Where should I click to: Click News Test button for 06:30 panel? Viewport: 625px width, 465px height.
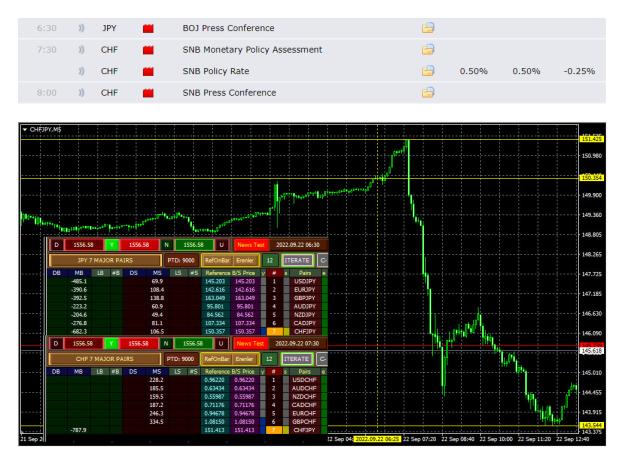(x=251, y=245)
